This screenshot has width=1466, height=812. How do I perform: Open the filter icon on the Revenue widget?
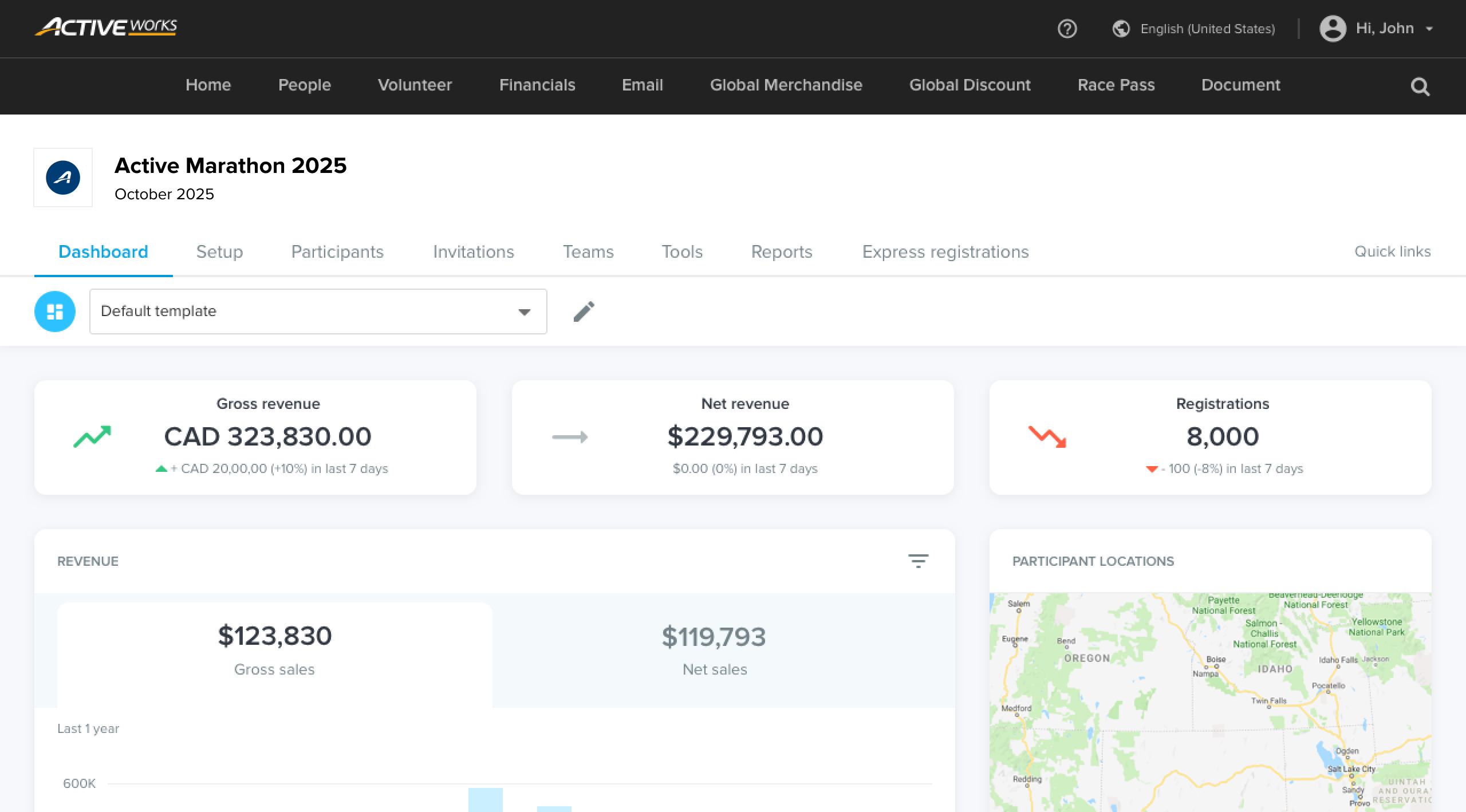[x=919, y=561]
